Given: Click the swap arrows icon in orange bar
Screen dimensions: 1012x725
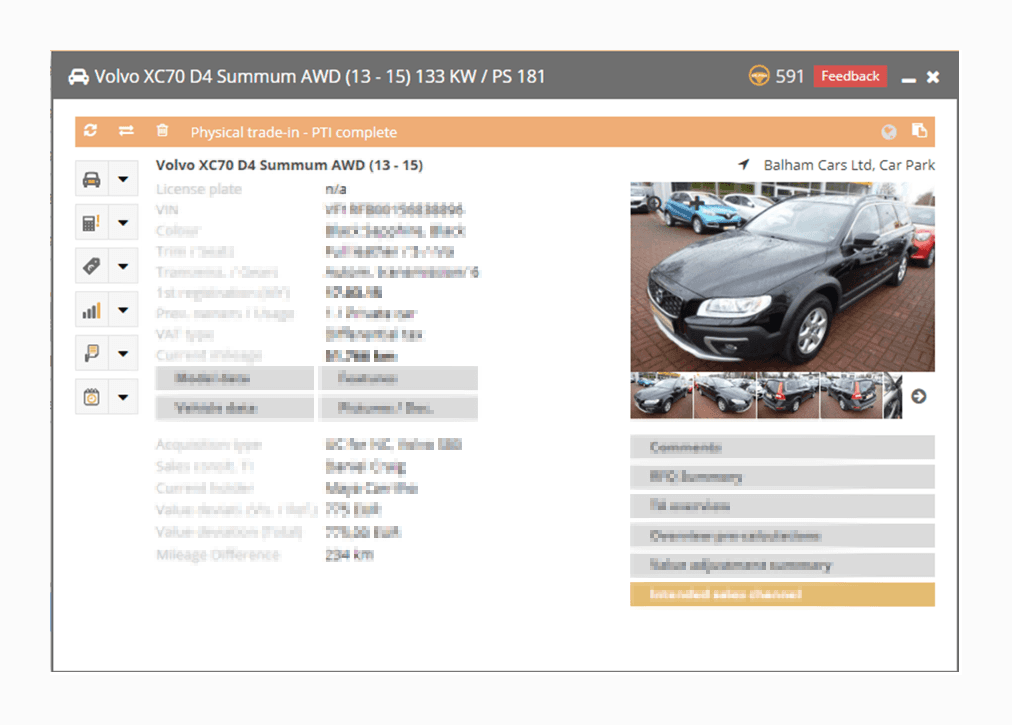Looking at the screenshot, I should click(126, 131).
